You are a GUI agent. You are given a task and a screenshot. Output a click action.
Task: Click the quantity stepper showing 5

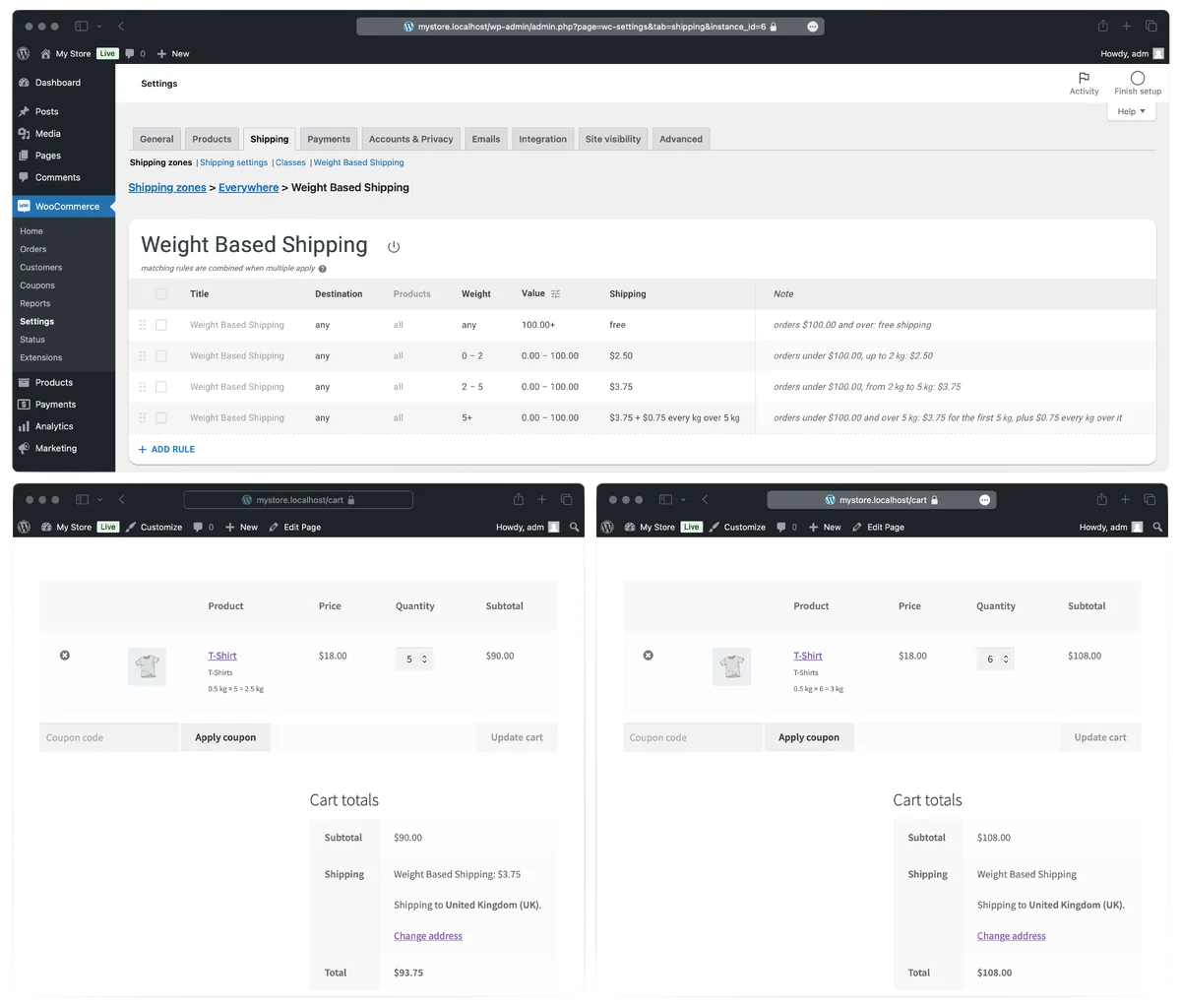[414, 659]
